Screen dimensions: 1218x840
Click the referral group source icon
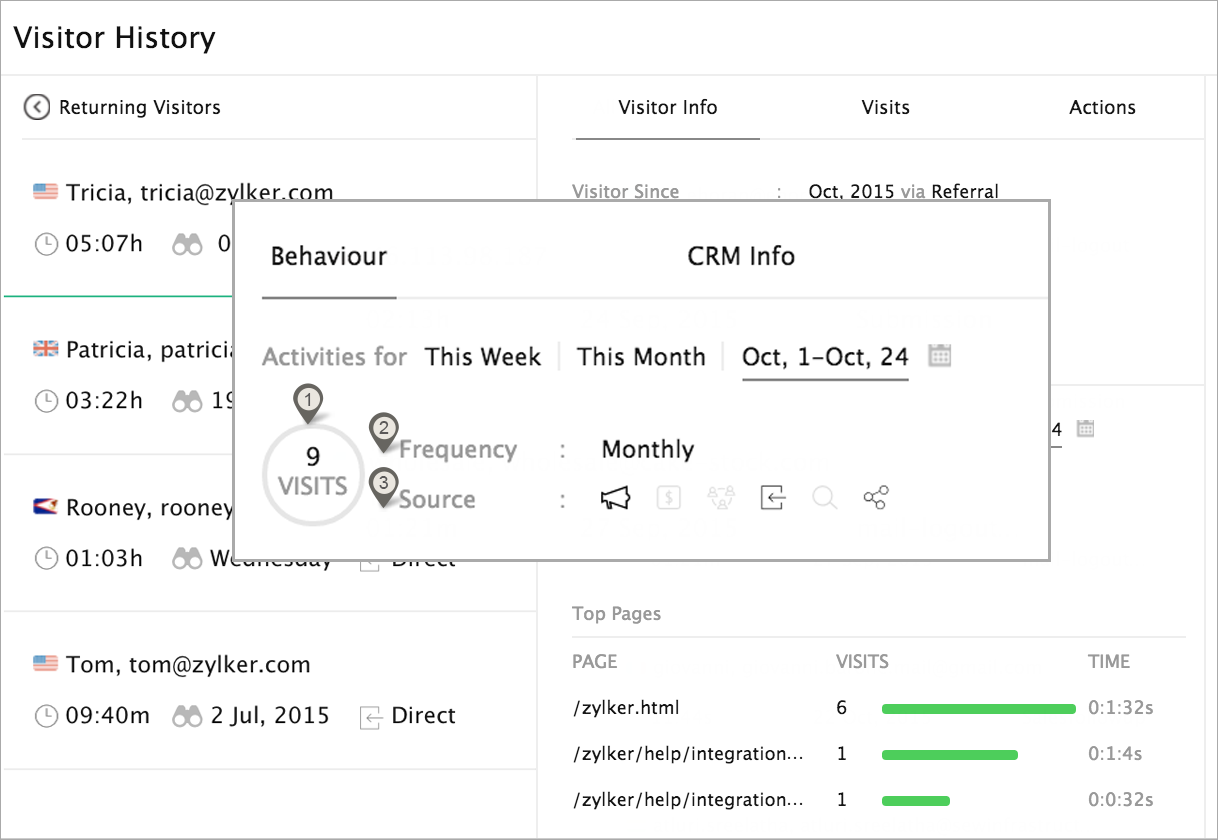coord(720,498)
